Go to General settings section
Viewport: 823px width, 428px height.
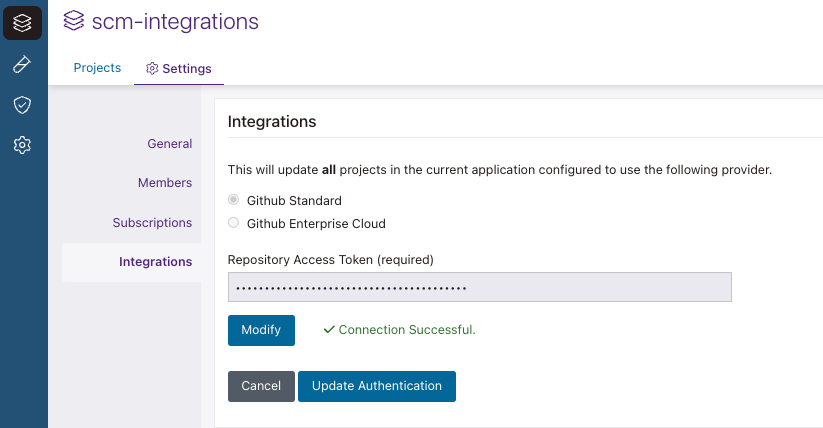pyautogui.click(x=169, y=144)
